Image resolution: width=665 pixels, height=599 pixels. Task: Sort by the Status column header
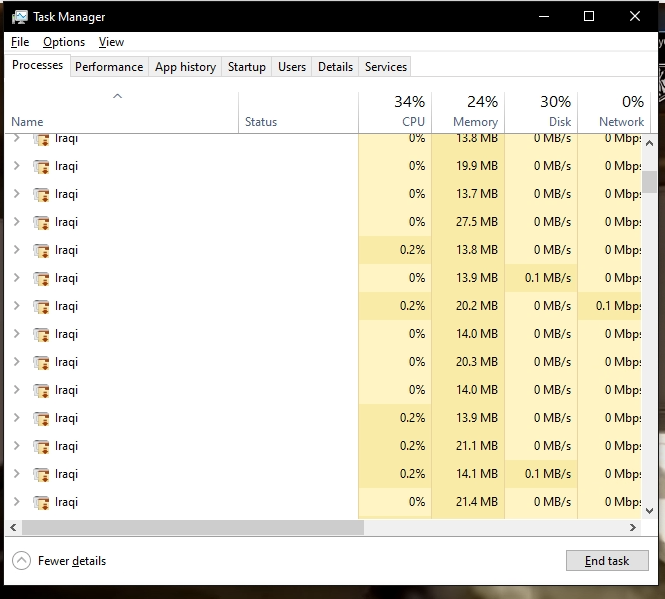pos(299,112)
